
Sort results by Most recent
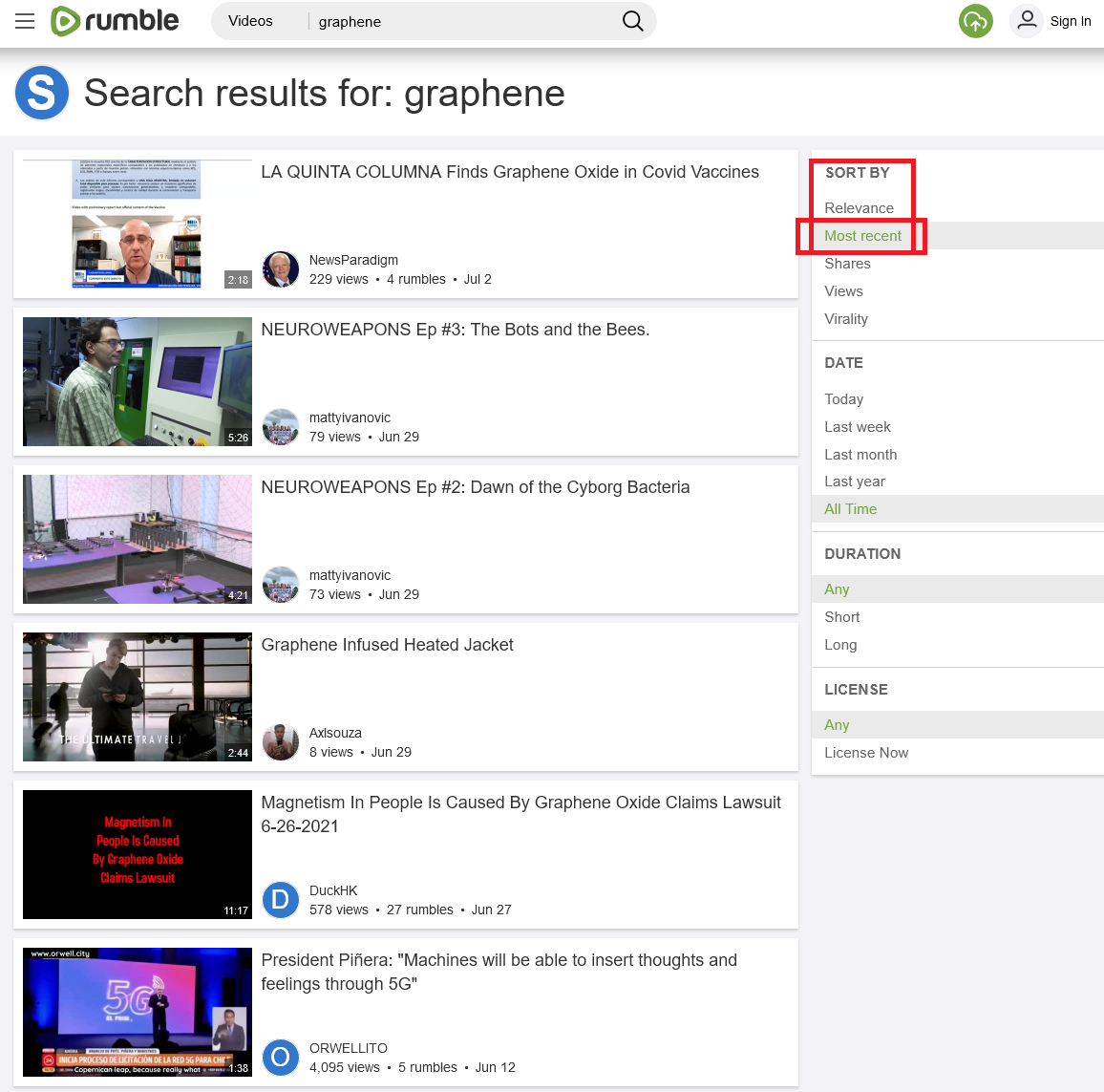coord(862,236)
